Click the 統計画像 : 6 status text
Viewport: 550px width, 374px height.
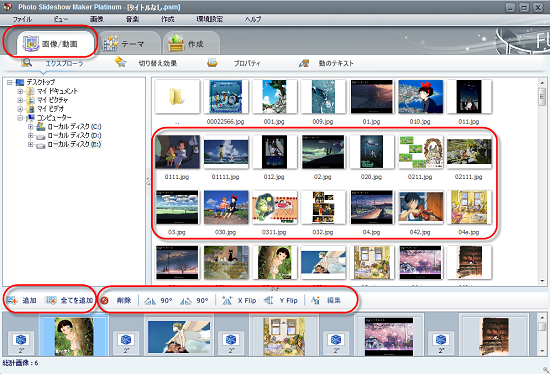20,363
